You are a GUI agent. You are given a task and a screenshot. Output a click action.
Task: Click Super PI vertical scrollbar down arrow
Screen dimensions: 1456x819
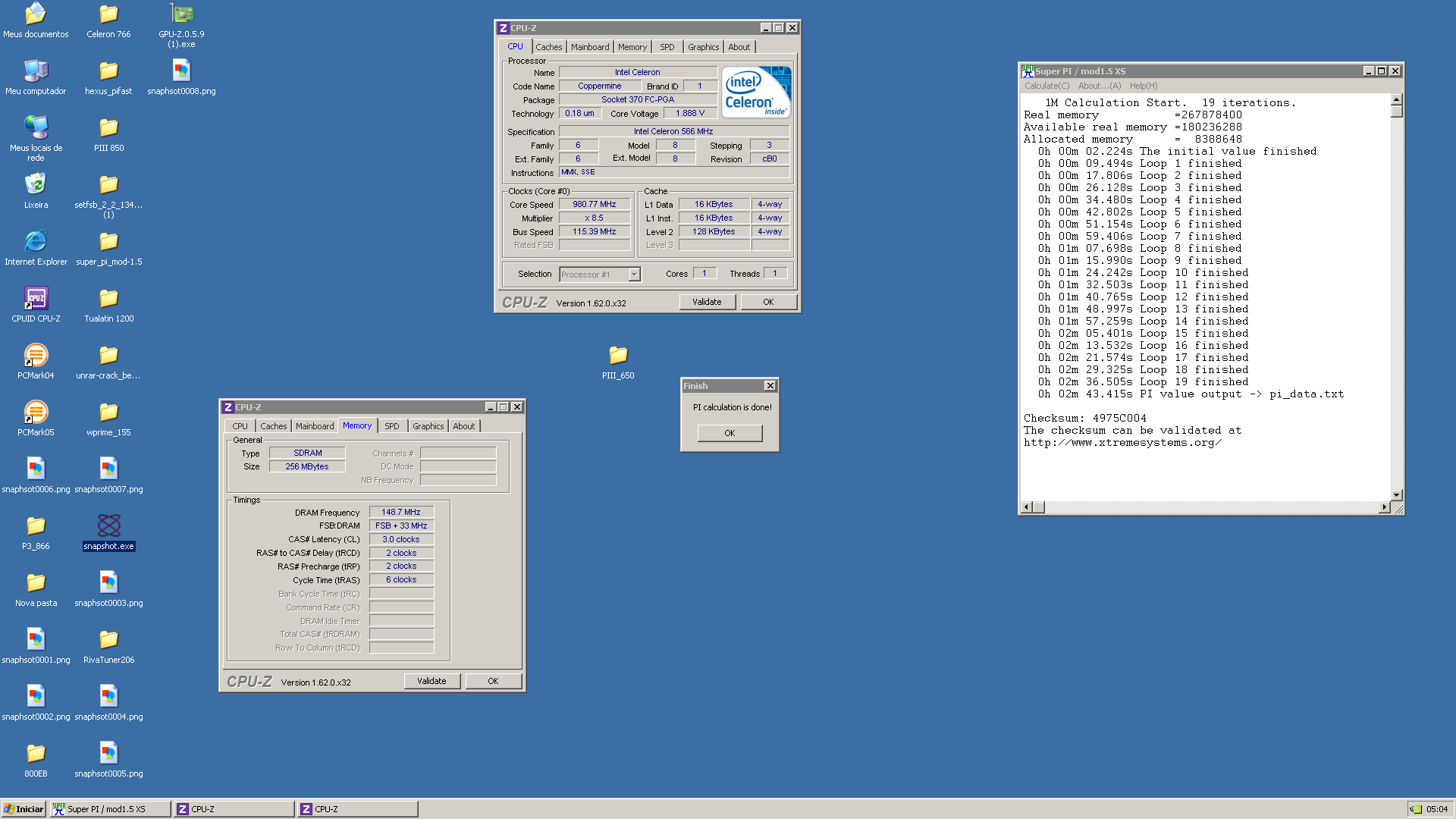[x=1397, y=494]
